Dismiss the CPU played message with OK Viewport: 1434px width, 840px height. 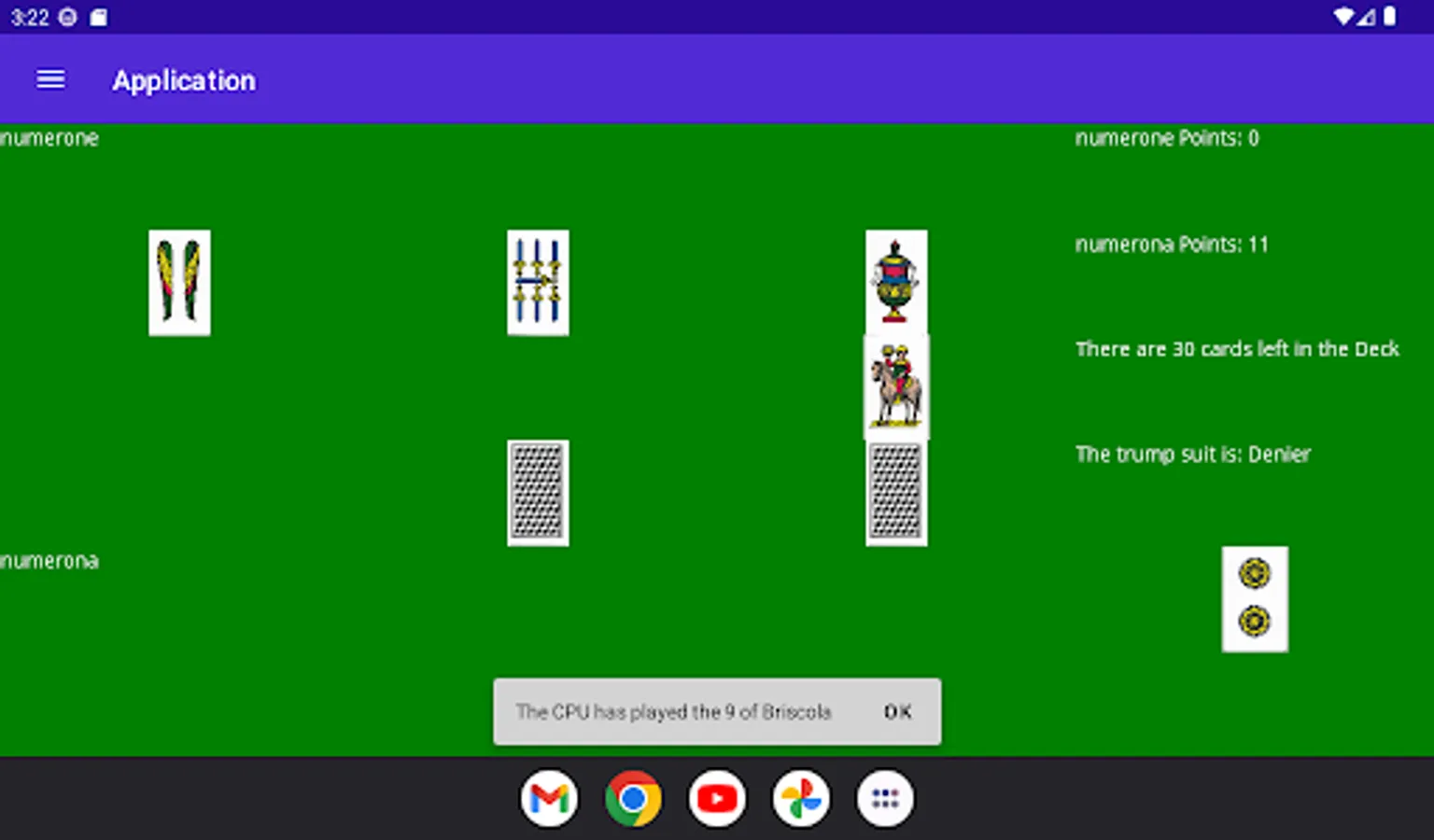click(898, 712)
